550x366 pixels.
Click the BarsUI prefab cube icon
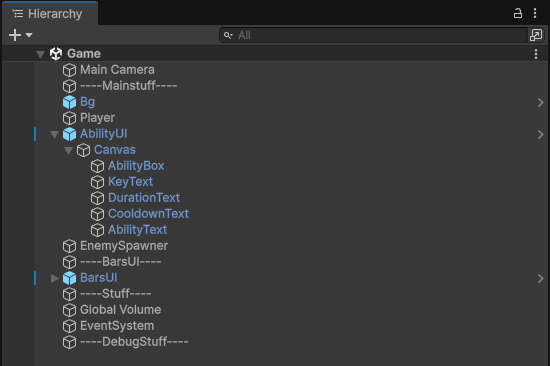pyautogui.click(x=69, y=278)
